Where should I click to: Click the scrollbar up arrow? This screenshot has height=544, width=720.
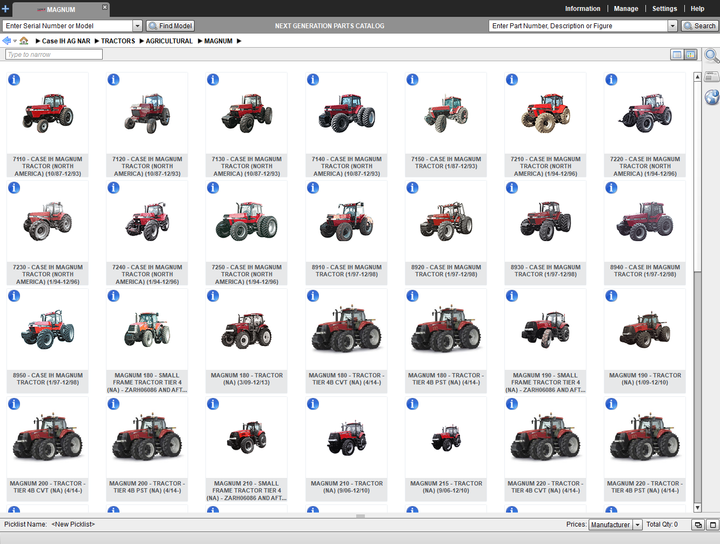pos(698,77)
